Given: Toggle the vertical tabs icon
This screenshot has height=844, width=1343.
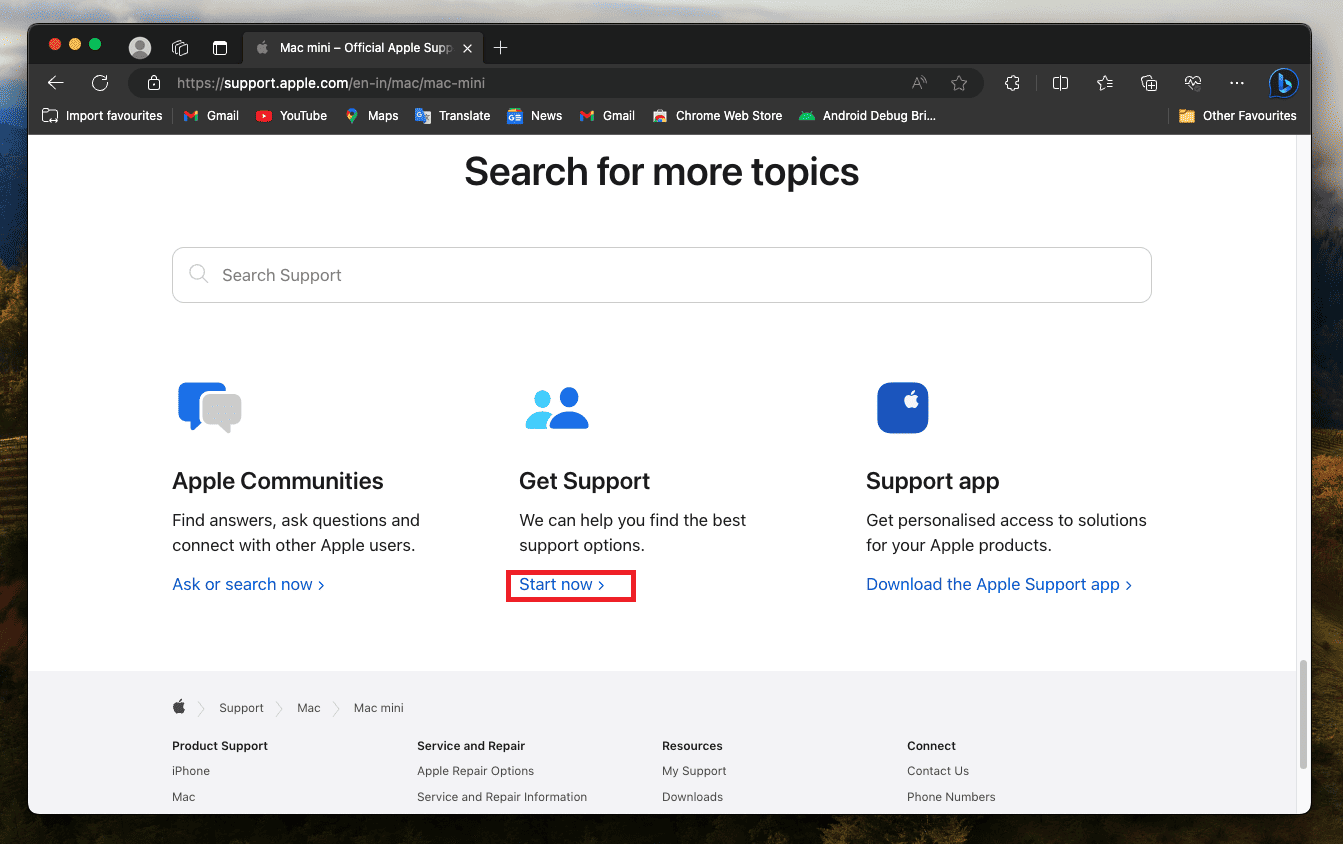Looking at the screenshot, I should [x=220, y=47].
